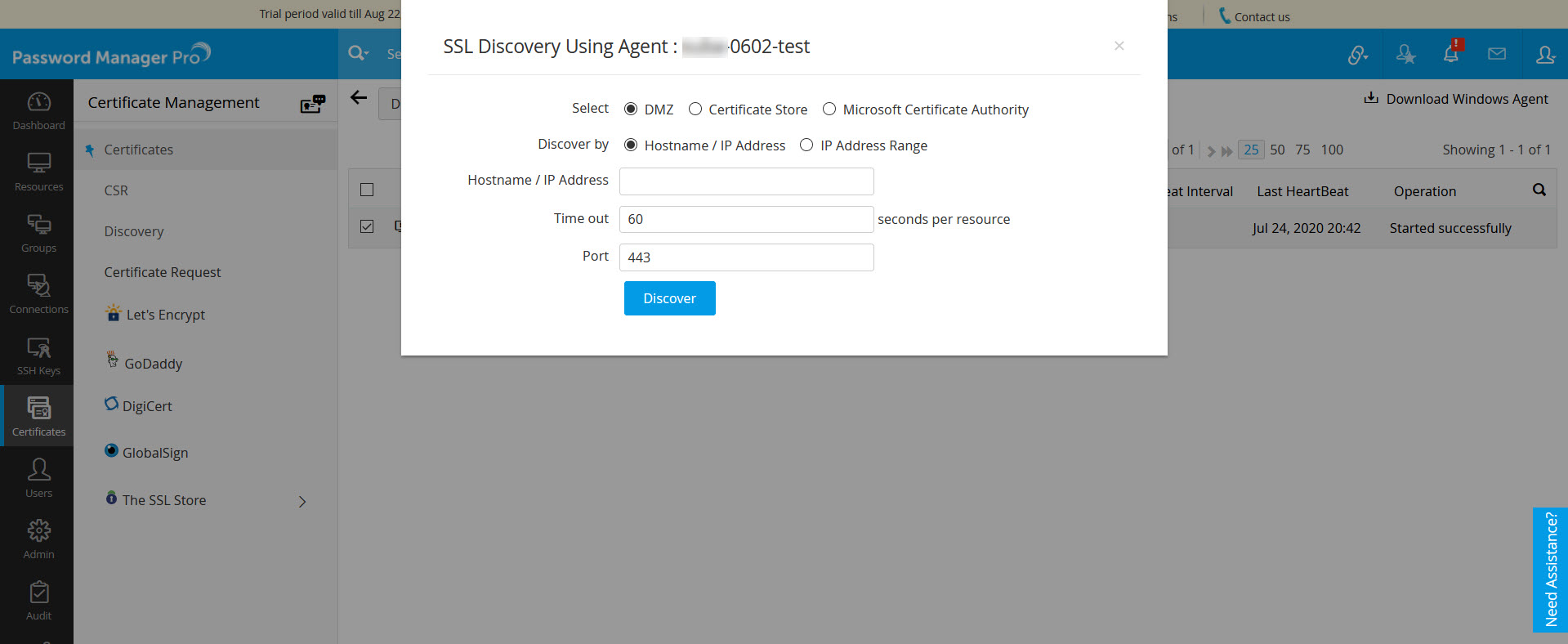This screenshot has width=1568, height=644.
Task: Open the search dropdown in header
Action: point(358,54)
